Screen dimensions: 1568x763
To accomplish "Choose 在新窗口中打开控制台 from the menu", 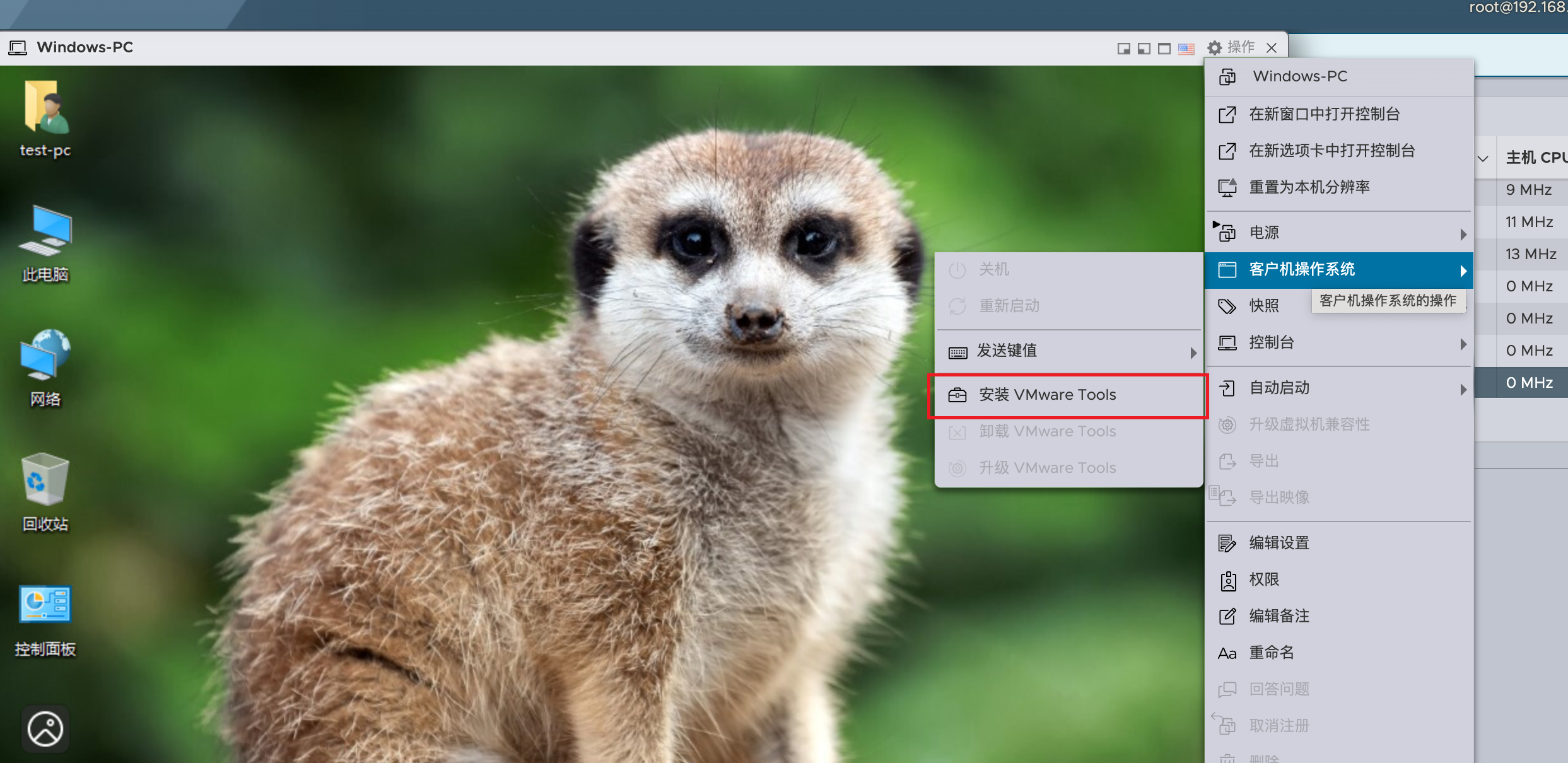I will pos(1325,114).
